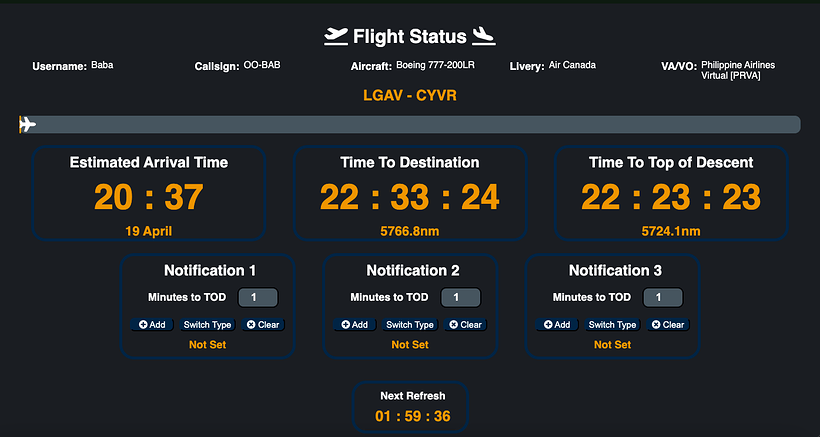Clear Notification 1
Image resolution: width=820 pixels, height=437 pixels.
(265, 324)
